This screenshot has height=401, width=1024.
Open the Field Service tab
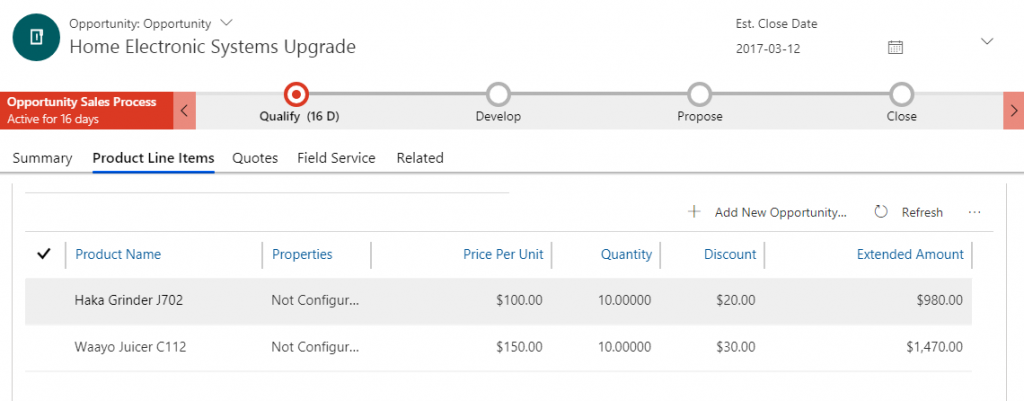pyautogui.click(x=336, y=158)
